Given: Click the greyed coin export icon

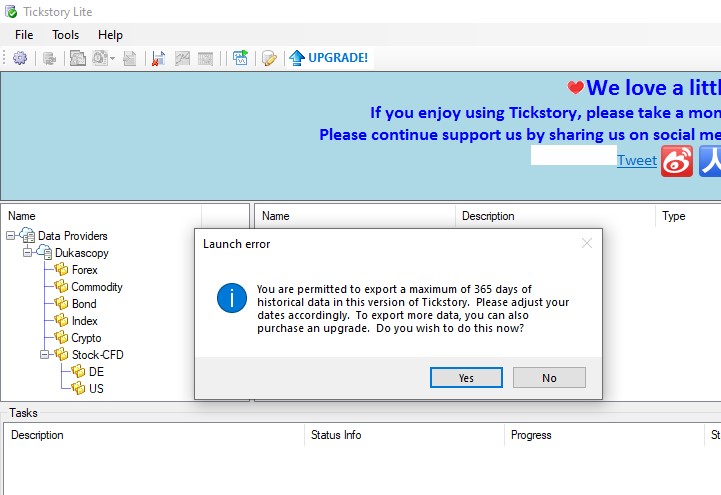Looking at the screenshot, I should point(100,58).
